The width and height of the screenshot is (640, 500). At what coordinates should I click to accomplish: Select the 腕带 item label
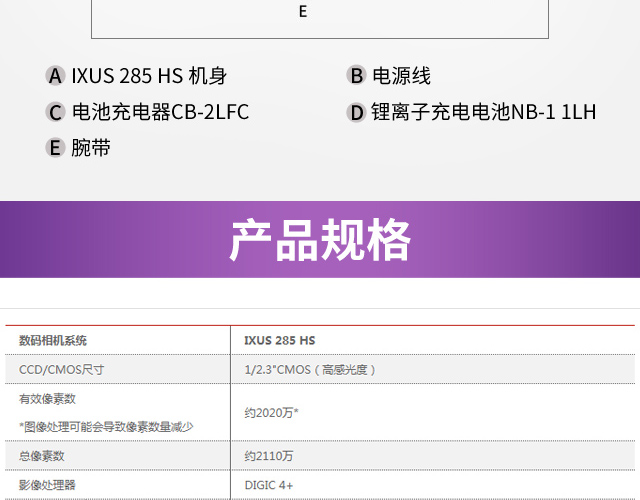point(91,148)
